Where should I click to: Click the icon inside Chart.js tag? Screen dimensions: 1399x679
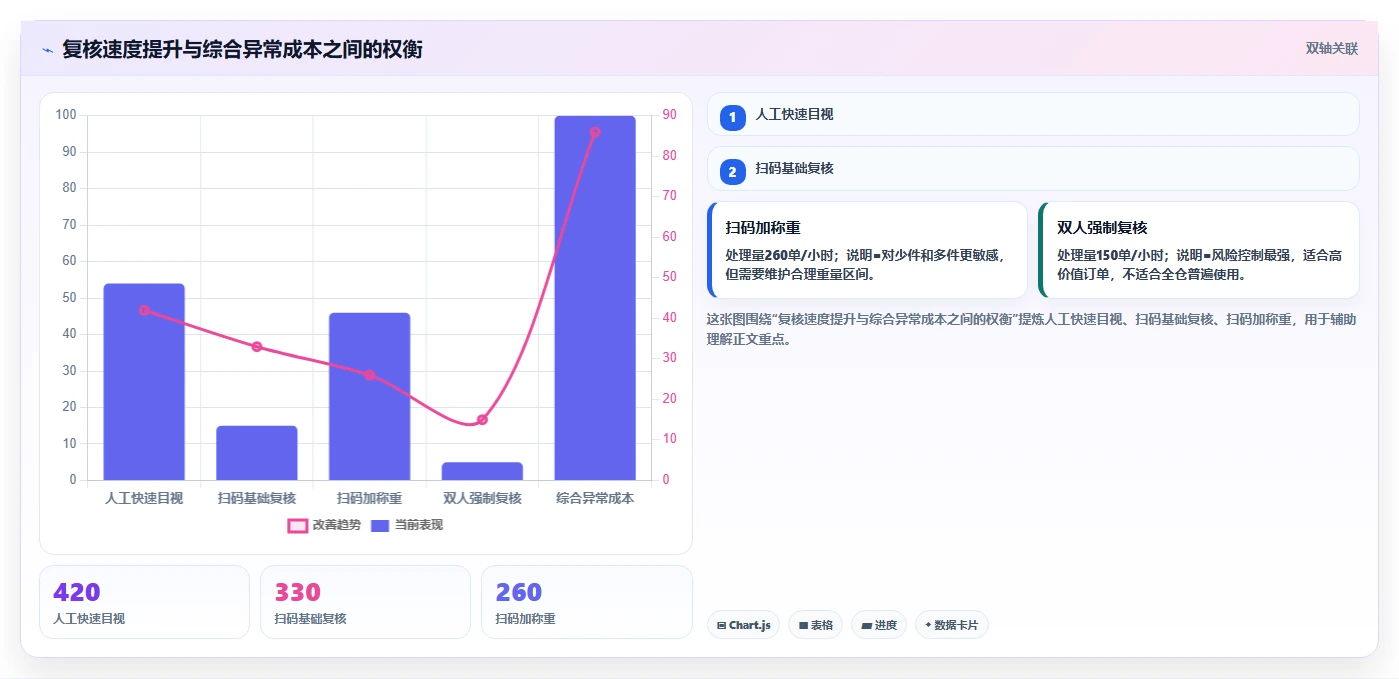(721, 625)
